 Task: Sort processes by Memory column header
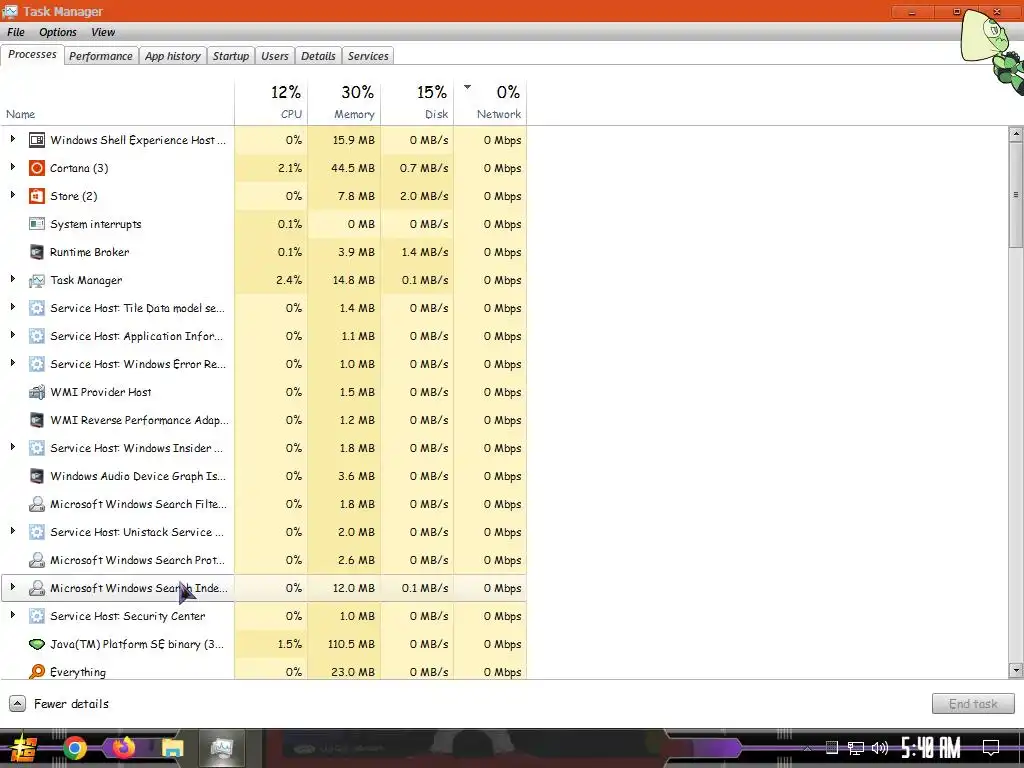coord(344,102)
